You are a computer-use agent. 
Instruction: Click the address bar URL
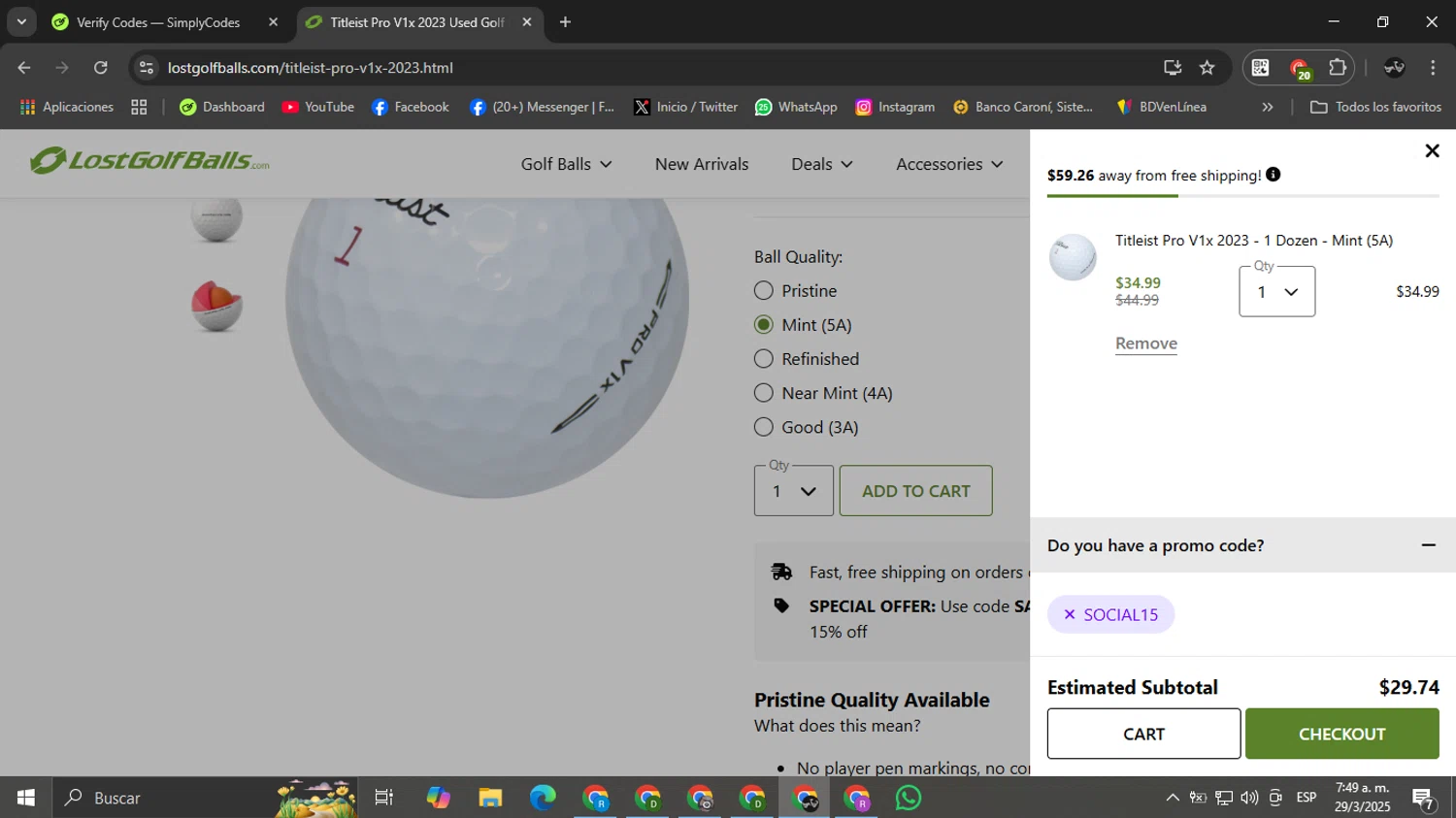[x=311, y=68]
